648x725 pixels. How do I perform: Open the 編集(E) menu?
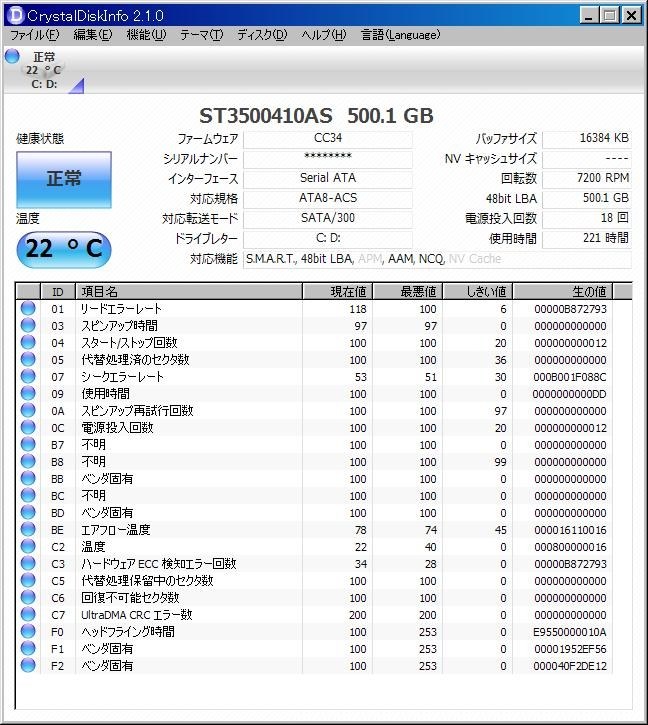pyautogui.click(x=93, y=35)
